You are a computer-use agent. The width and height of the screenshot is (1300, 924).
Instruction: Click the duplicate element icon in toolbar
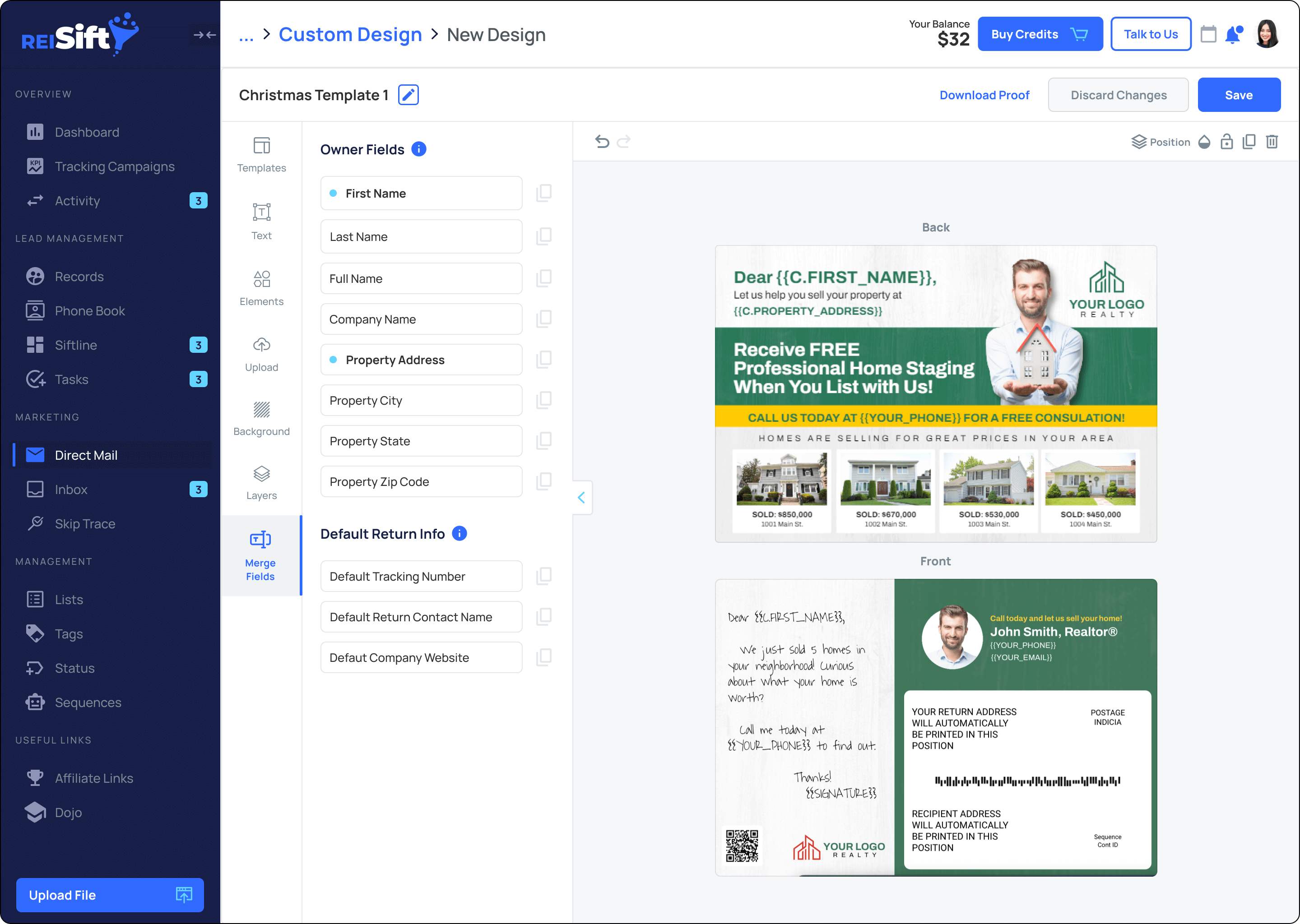click(x=1249, y=142)
